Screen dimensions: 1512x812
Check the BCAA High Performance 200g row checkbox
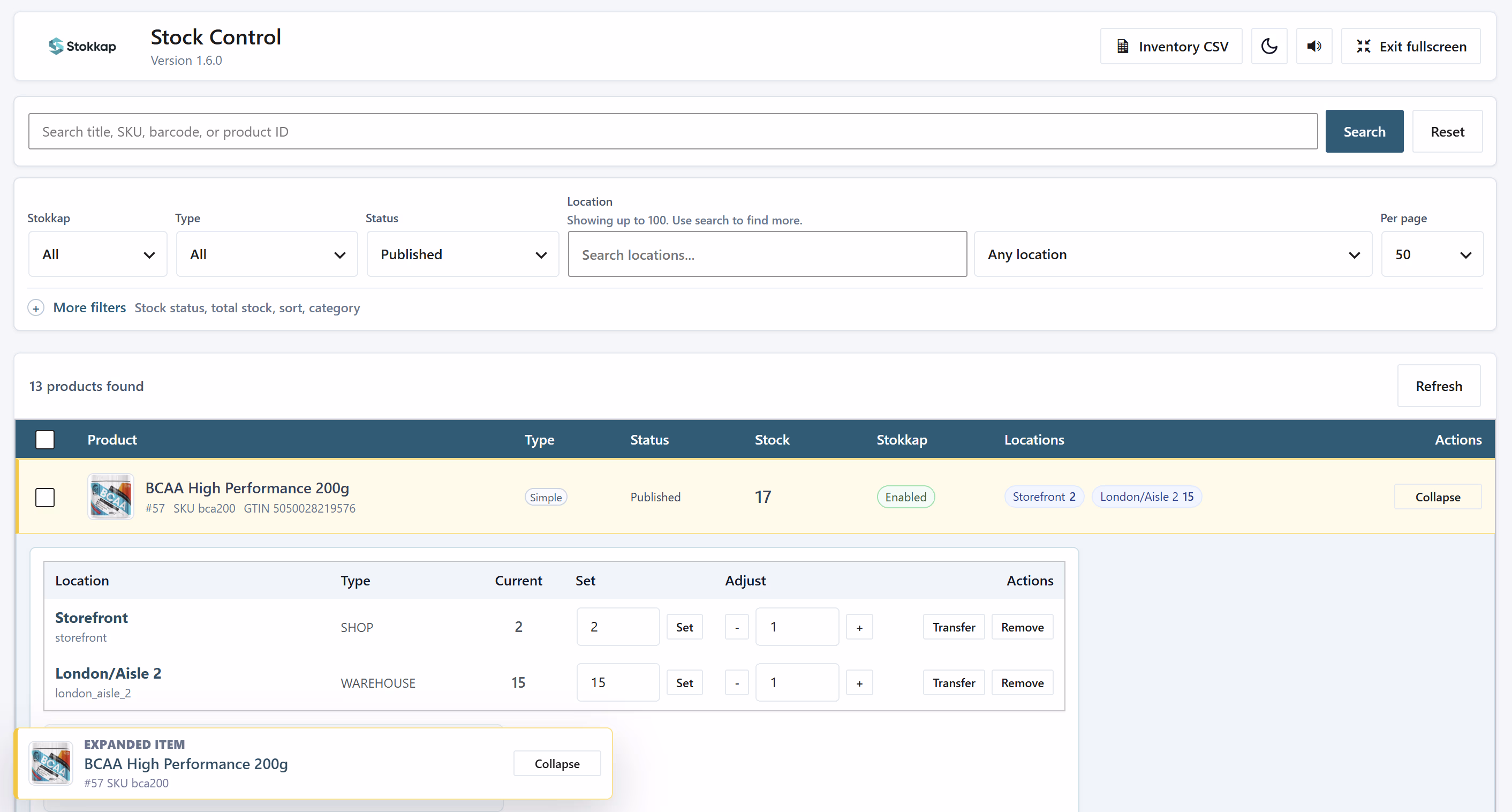(45, 497)
